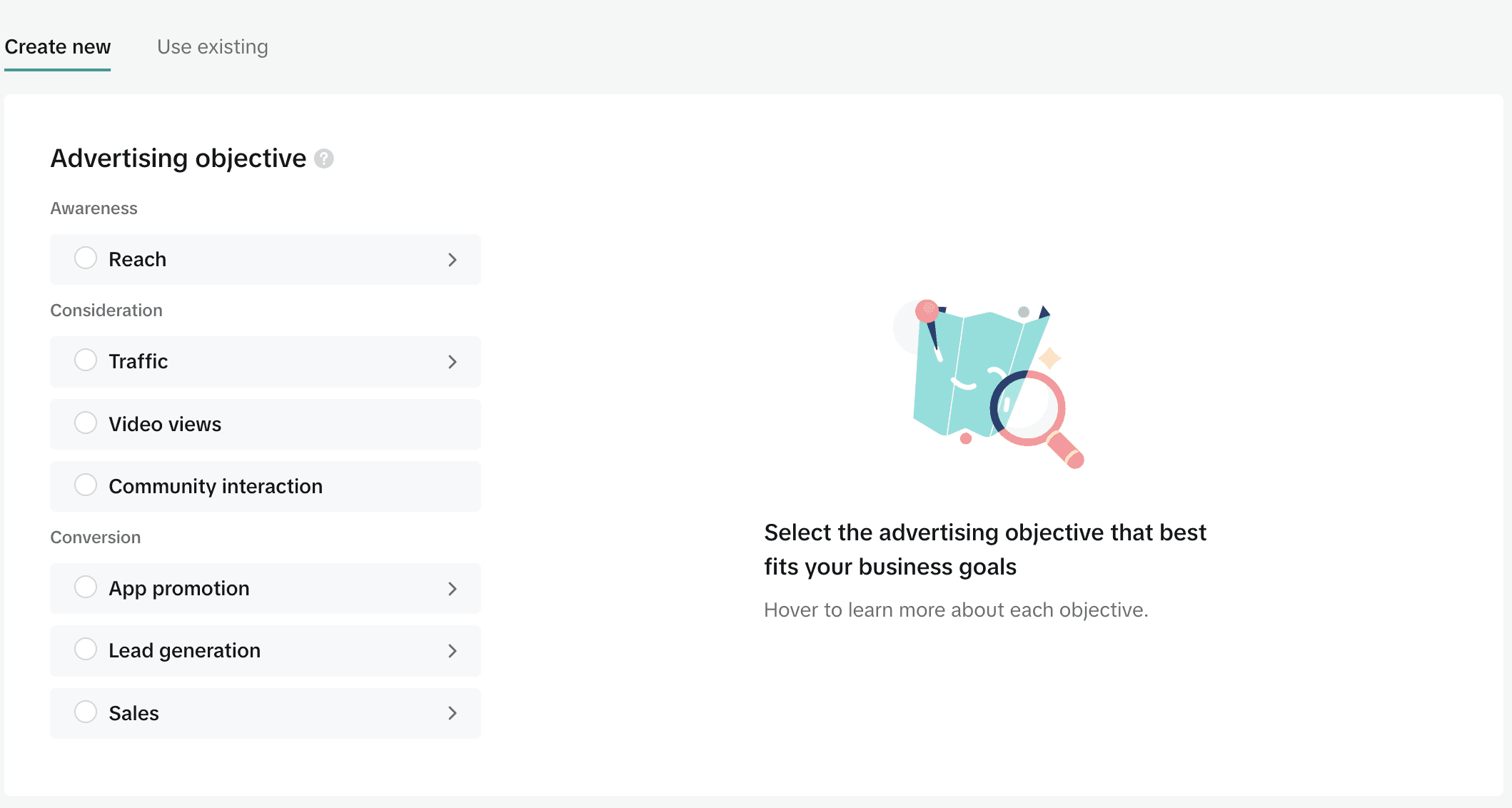Expand details for Lead generation
The width and height of the screenshot is (1512, 808).
tap(453, 650)
